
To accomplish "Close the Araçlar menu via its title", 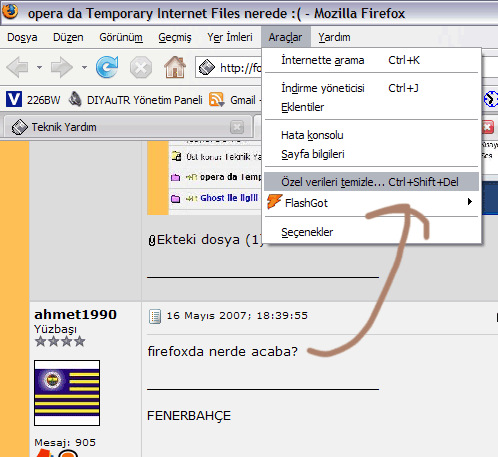I will point(286,37).
